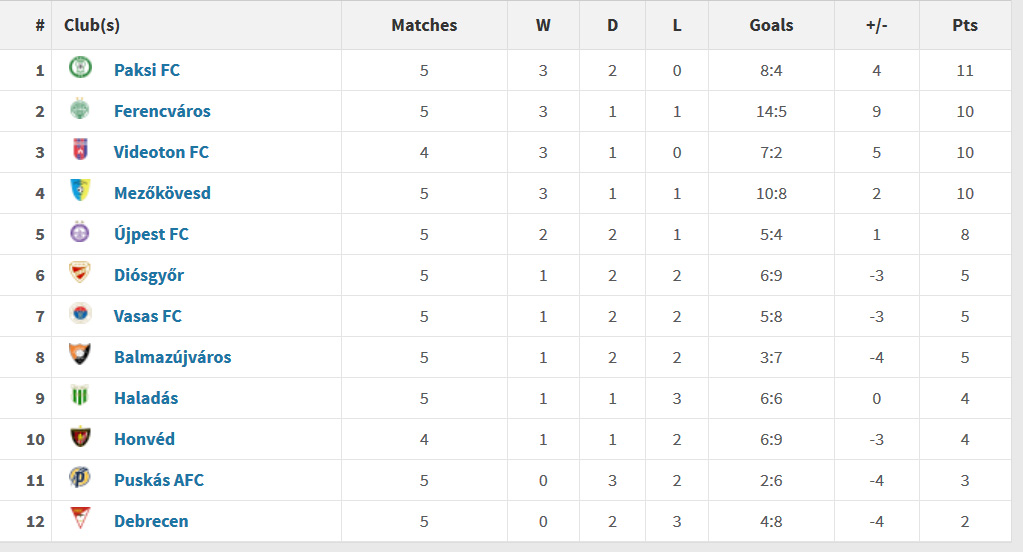
Task: Click the Pts column header
Action: point(965,25)
